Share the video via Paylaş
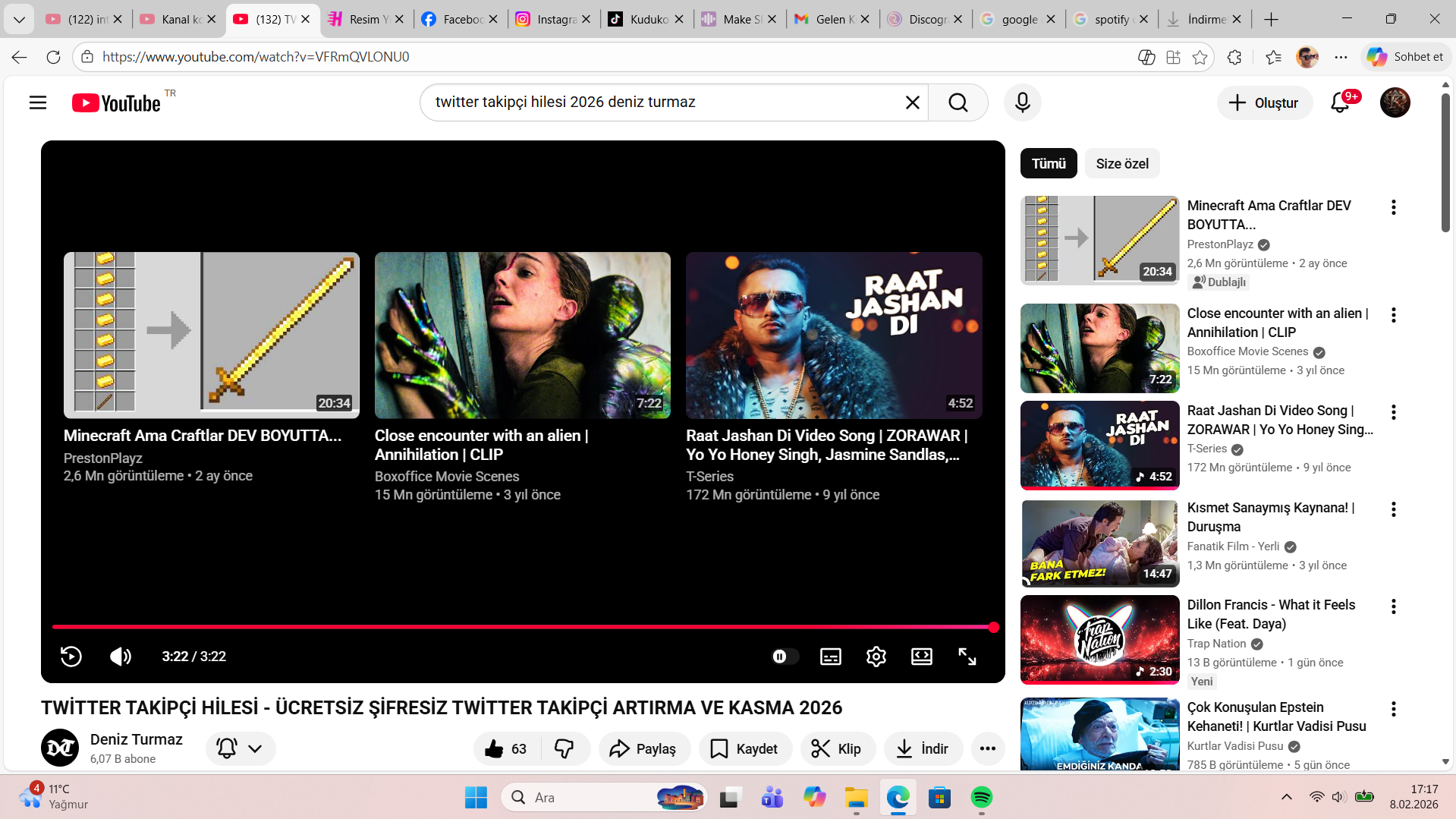 644,749
